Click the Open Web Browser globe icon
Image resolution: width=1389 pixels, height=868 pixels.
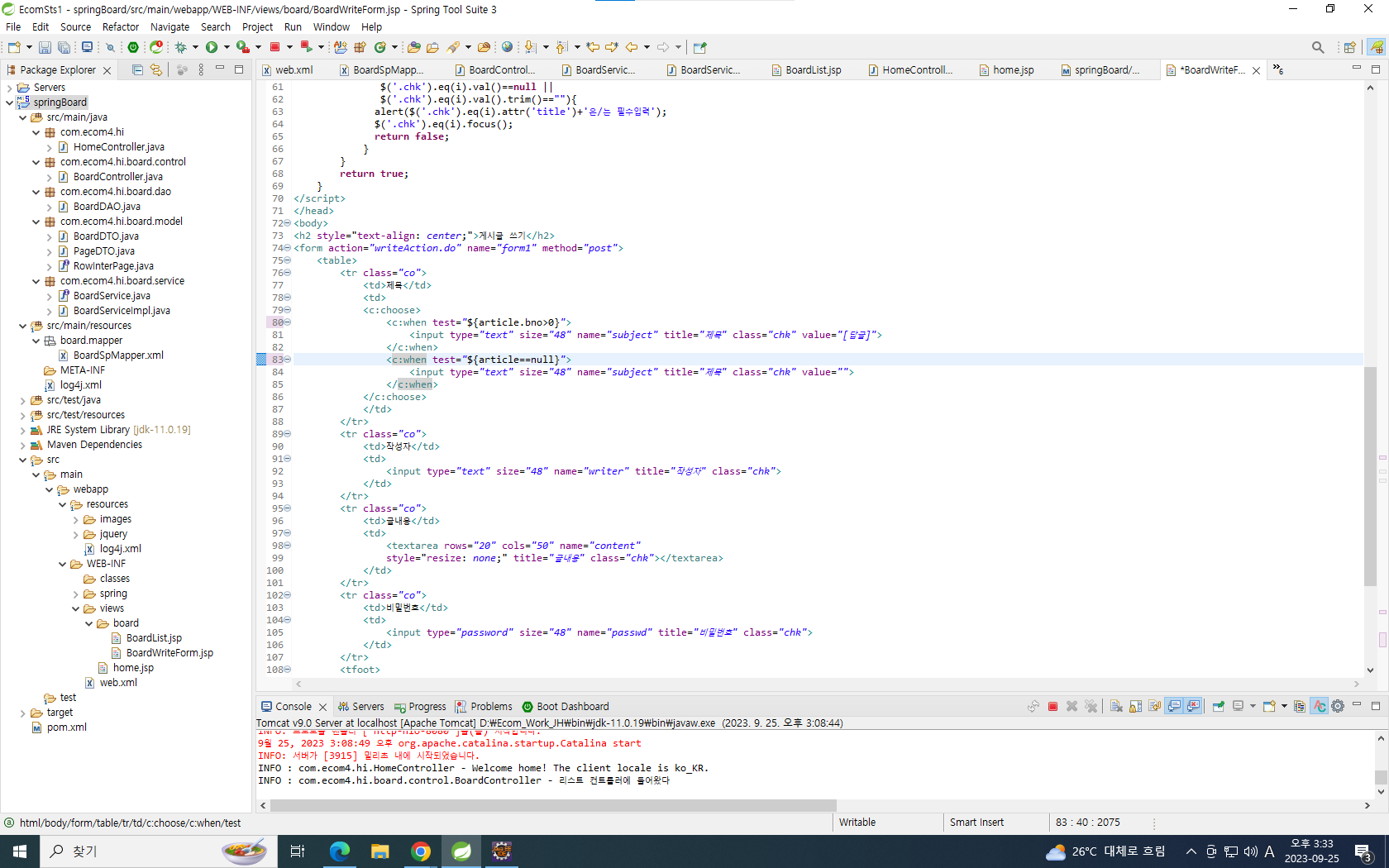(x=507, y=47)
